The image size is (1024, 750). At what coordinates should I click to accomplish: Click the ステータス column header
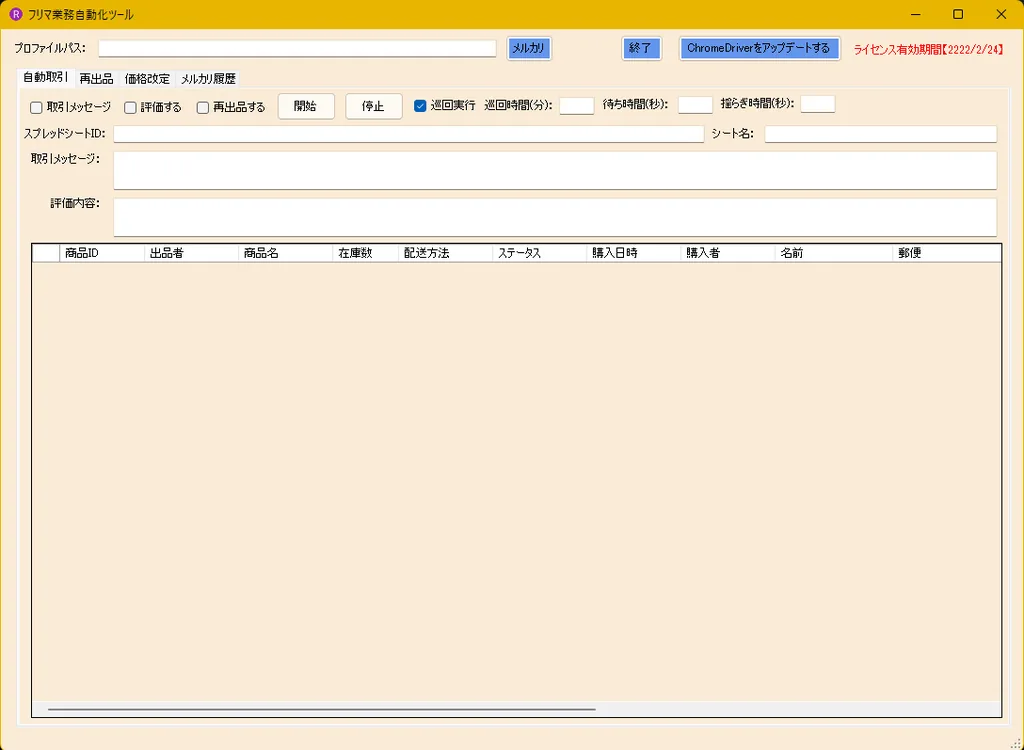click(x=539, y=253)
